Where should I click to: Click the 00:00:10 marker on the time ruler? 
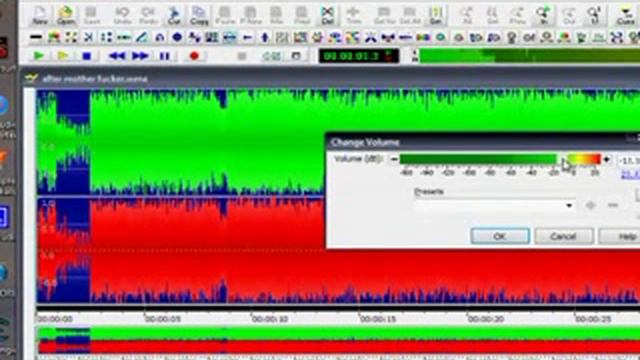[270, 319]
